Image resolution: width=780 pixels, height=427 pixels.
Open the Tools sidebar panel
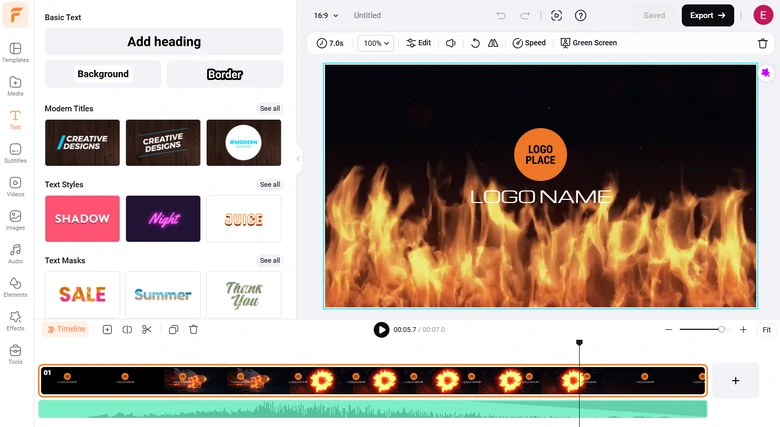pyautogui.click(x=15, y=354)
